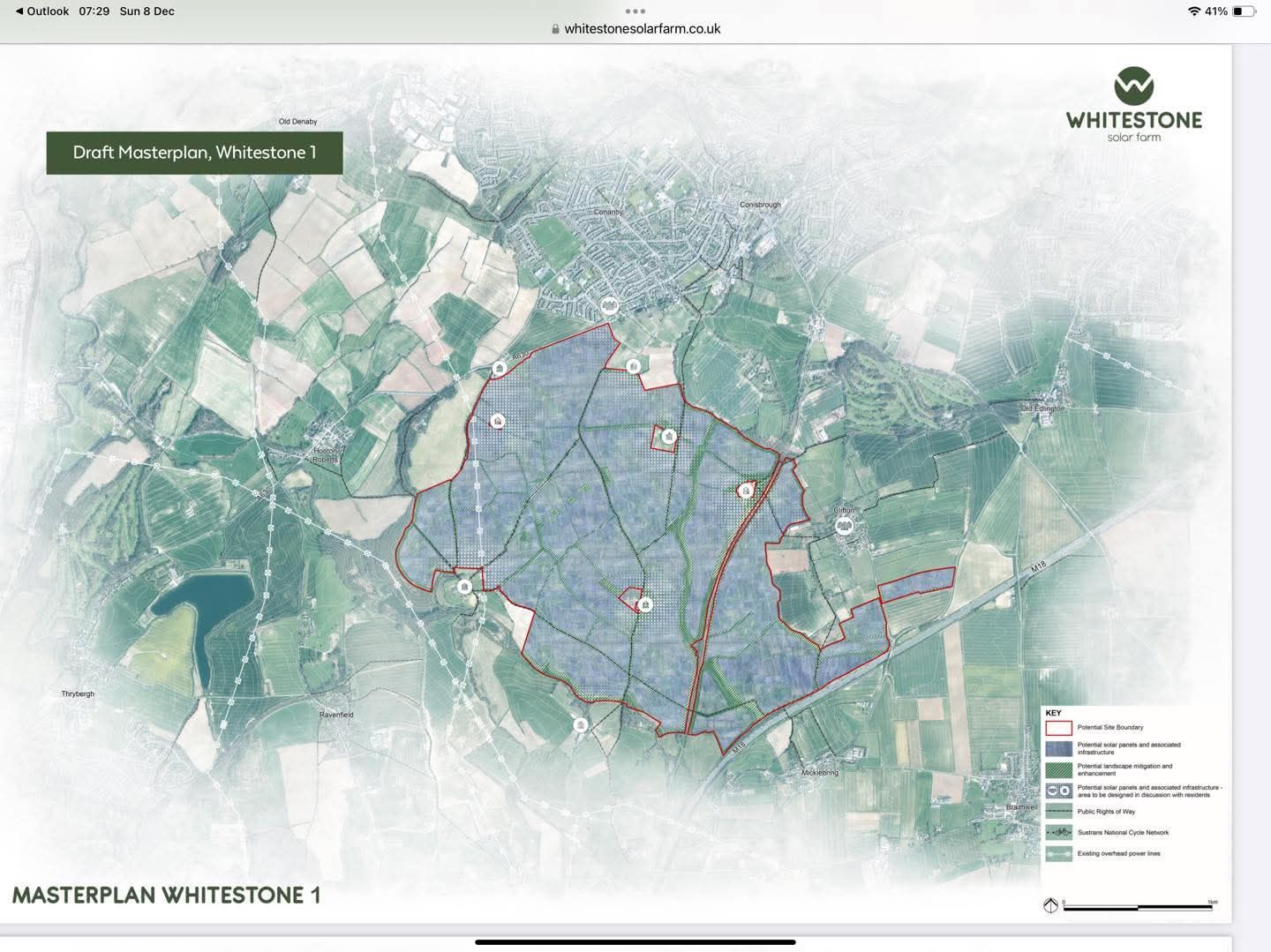
Task: Click the map's 1km scale bar
Action: point(1139,906)
